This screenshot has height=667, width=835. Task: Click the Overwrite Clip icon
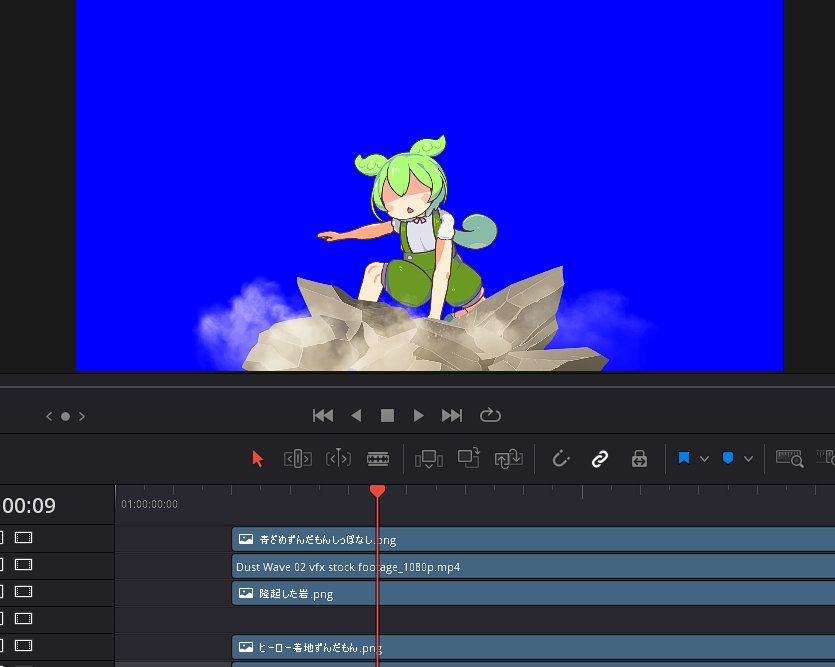point(469,458)
